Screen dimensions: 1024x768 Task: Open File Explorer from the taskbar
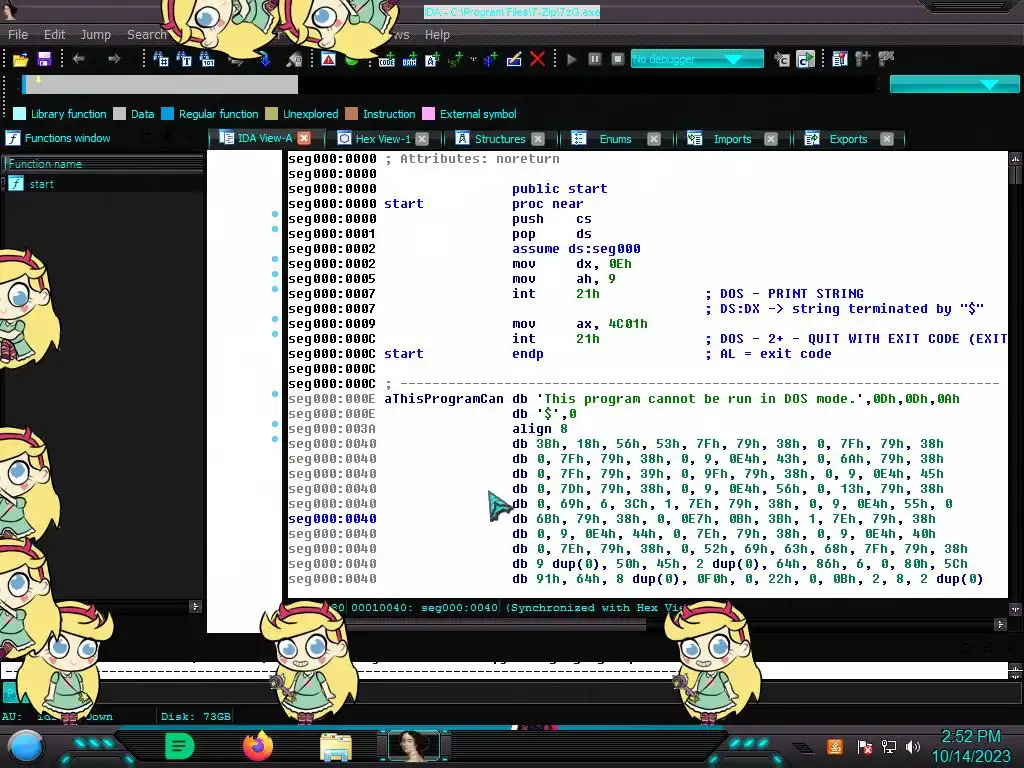[336, 747]
